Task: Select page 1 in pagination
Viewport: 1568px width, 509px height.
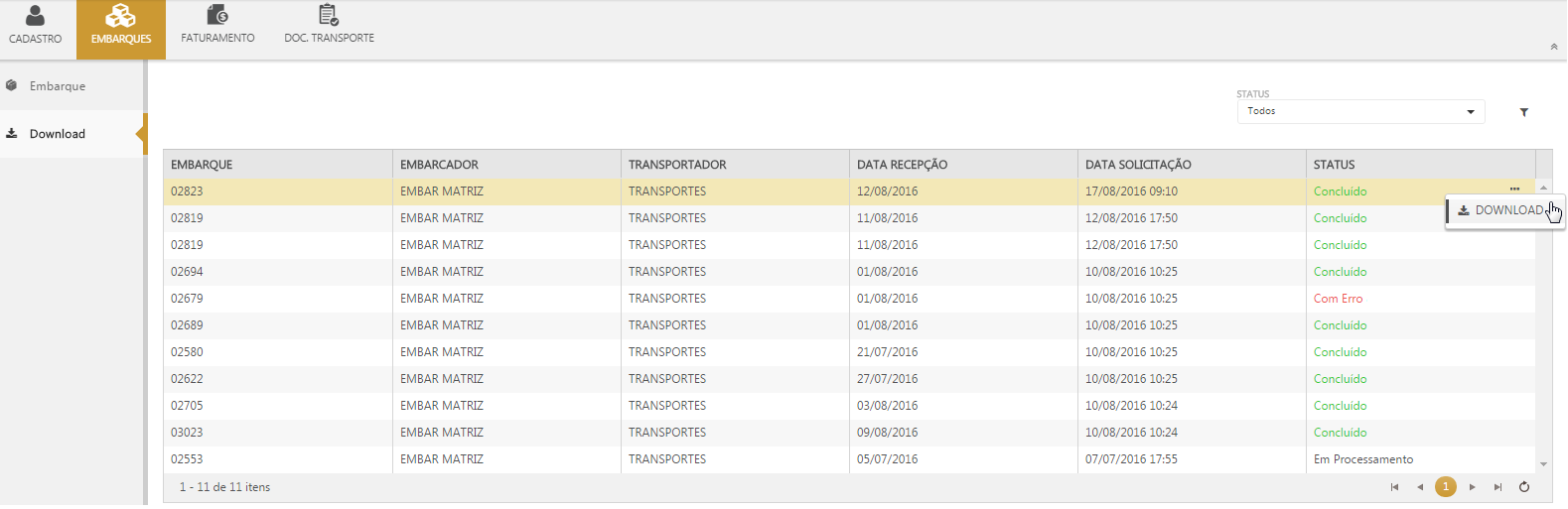Action: (1446, 487)
